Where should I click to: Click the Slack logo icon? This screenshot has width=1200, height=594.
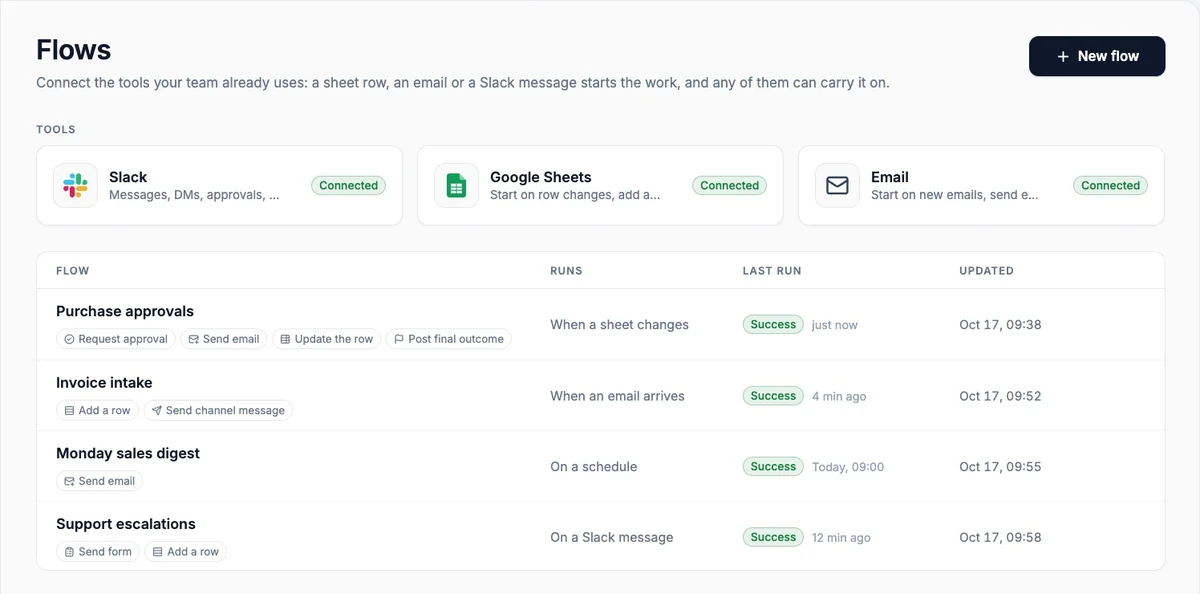click(75, 186)
